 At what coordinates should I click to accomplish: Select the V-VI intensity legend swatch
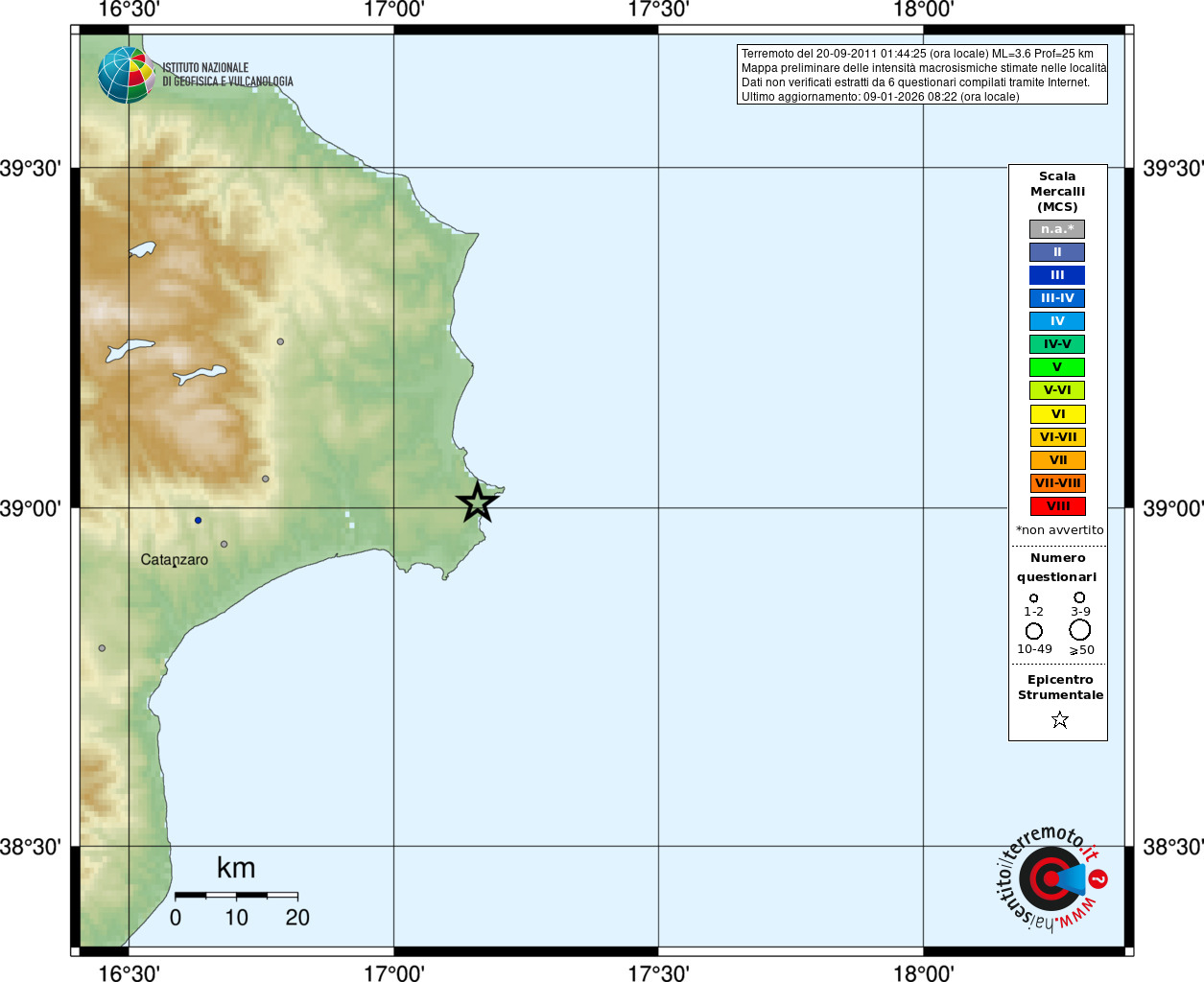pos(1057,390)
